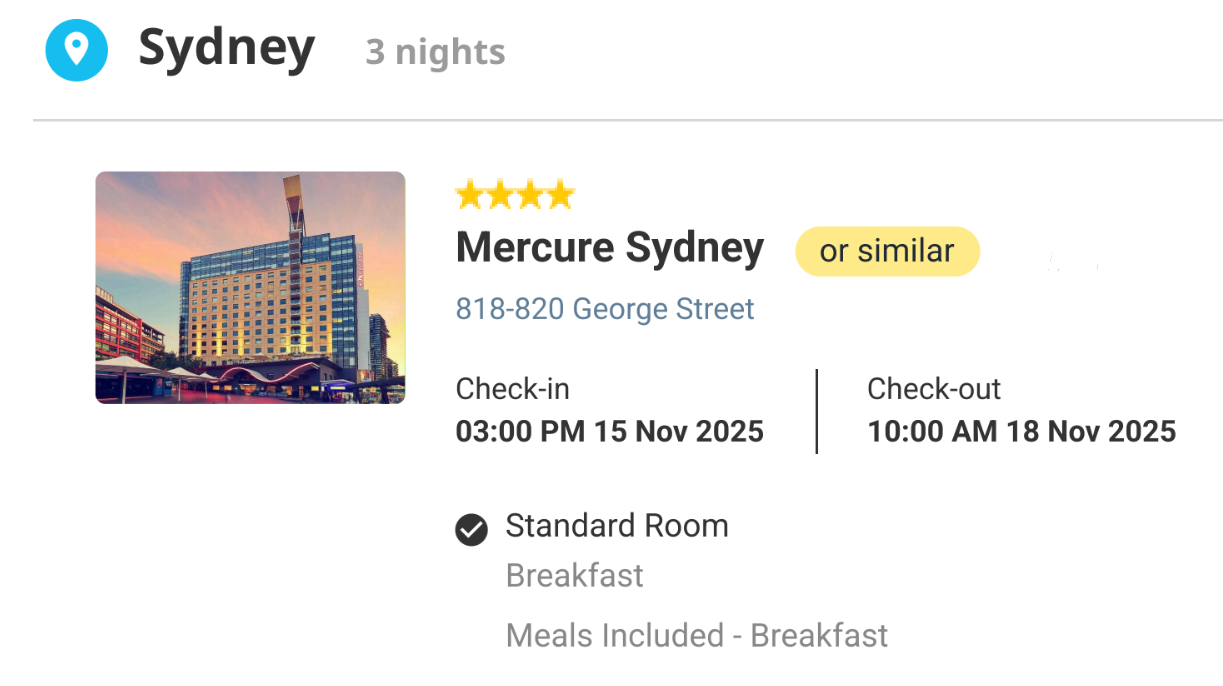Screen dimensions: 1223x686
Task: Click the Sydney destination heading
Action: [227, 49]
